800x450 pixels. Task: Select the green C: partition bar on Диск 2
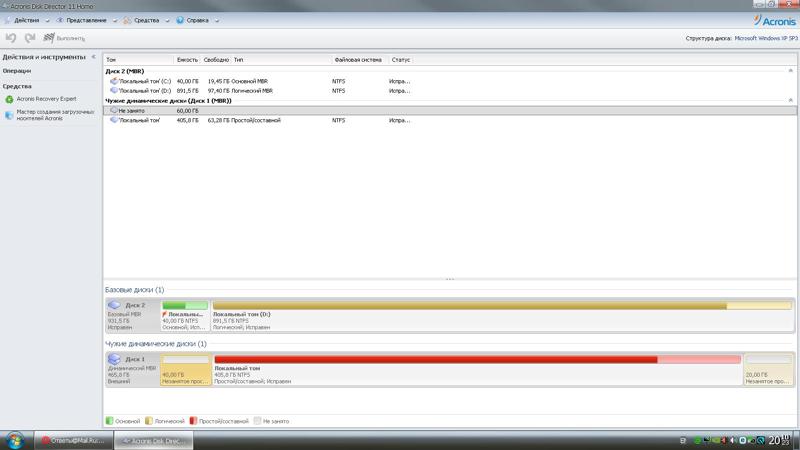185,306
